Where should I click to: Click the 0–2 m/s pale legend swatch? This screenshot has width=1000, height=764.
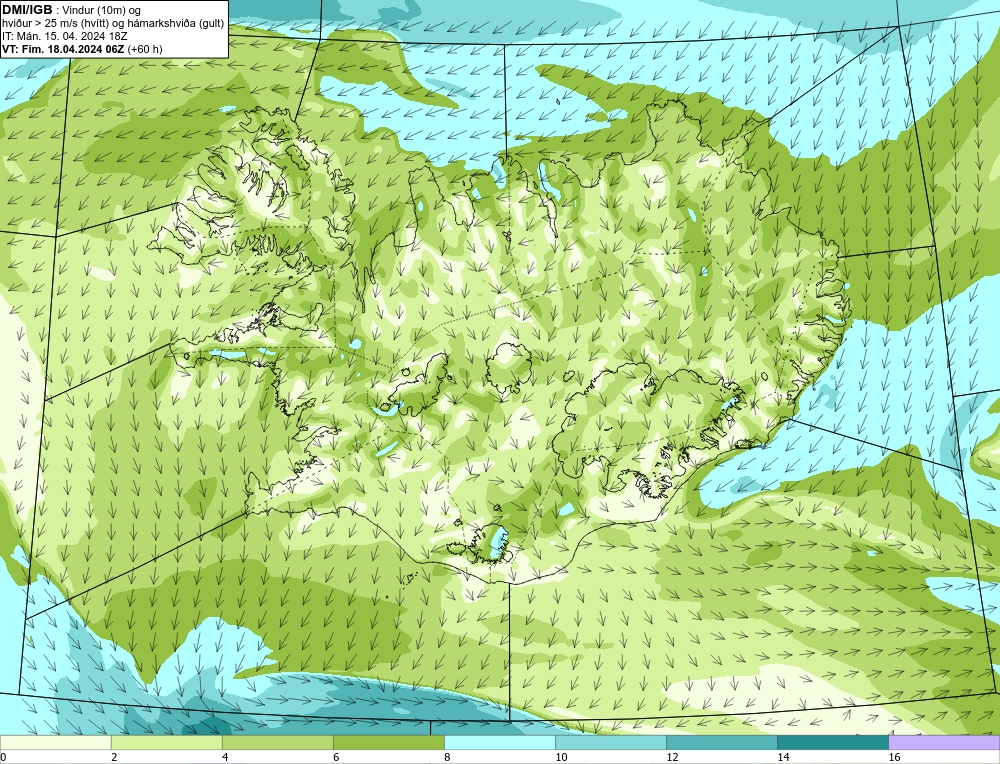(x=55, y=742)
